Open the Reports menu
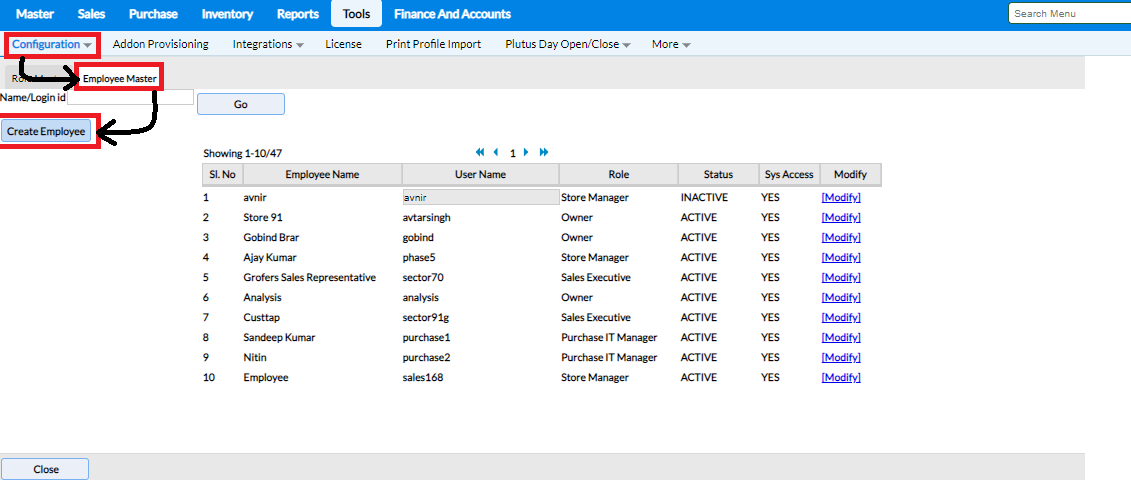The height and width of the screenshot is (486, 1131). coord(297,14)
